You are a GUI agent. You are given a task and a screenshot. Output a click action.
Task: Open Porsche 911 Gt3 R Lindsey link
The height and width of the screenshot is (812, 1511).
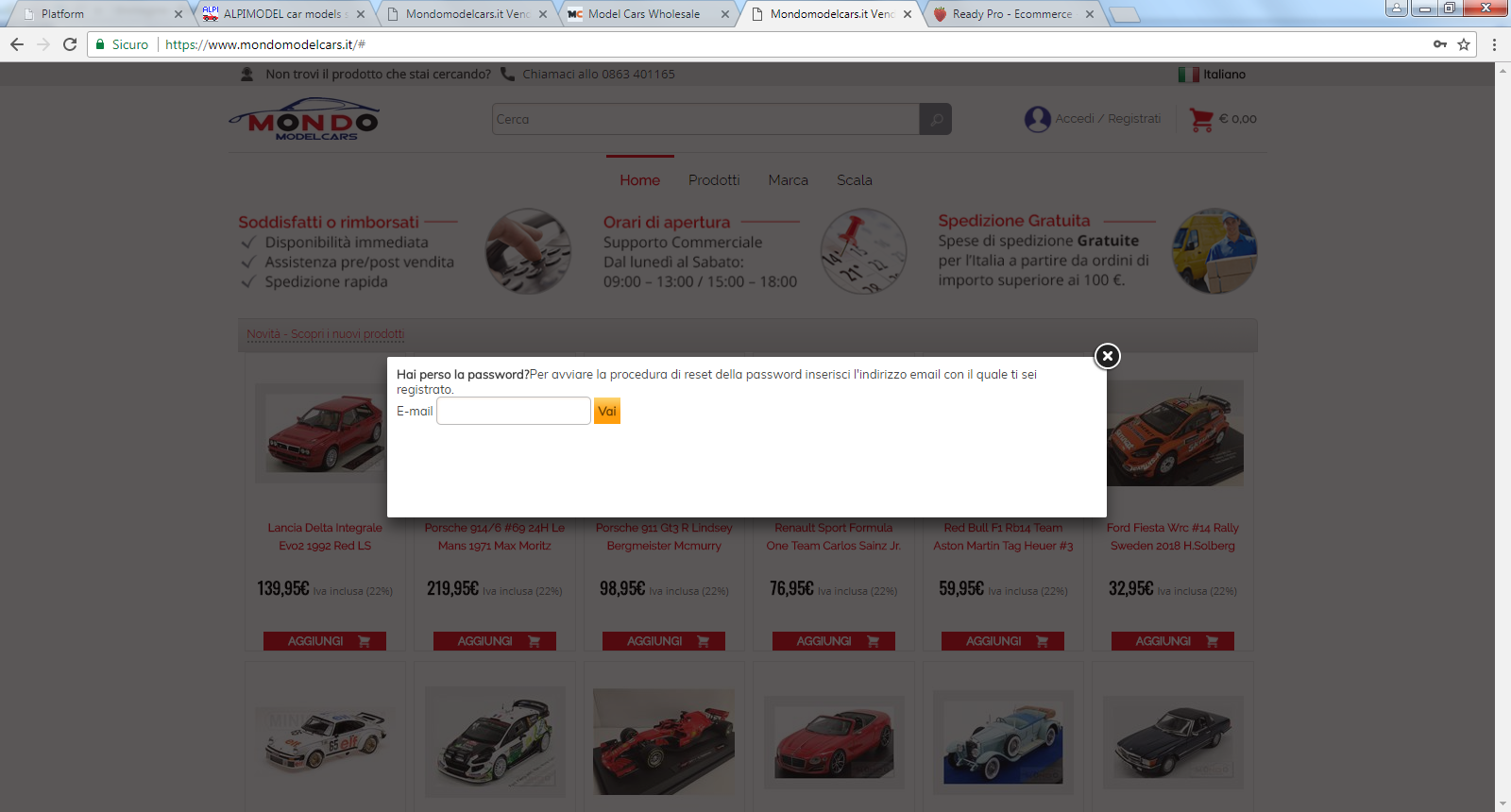(x=664, y=536)
